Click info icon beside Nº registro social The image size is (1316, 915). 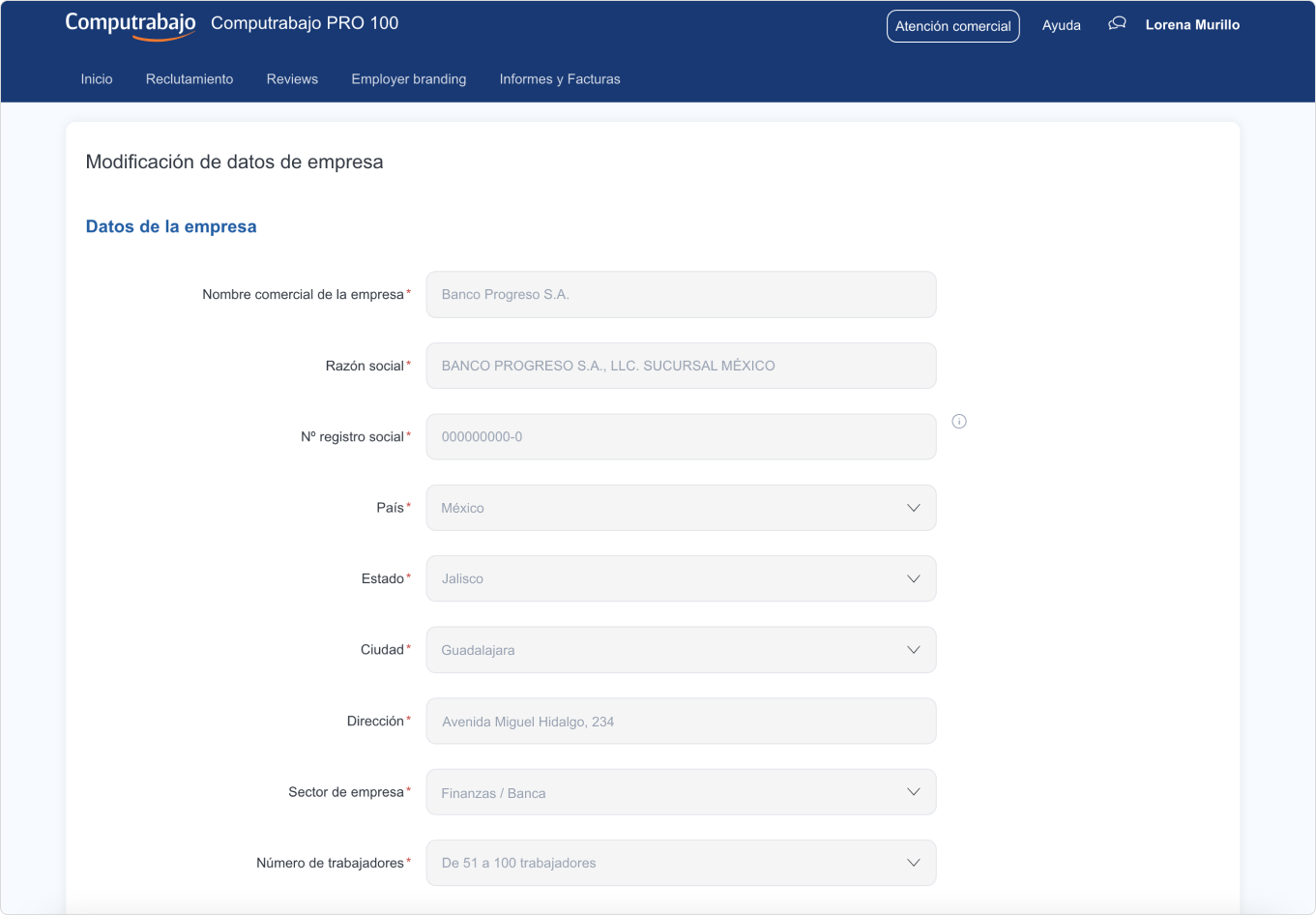[959, 422]
